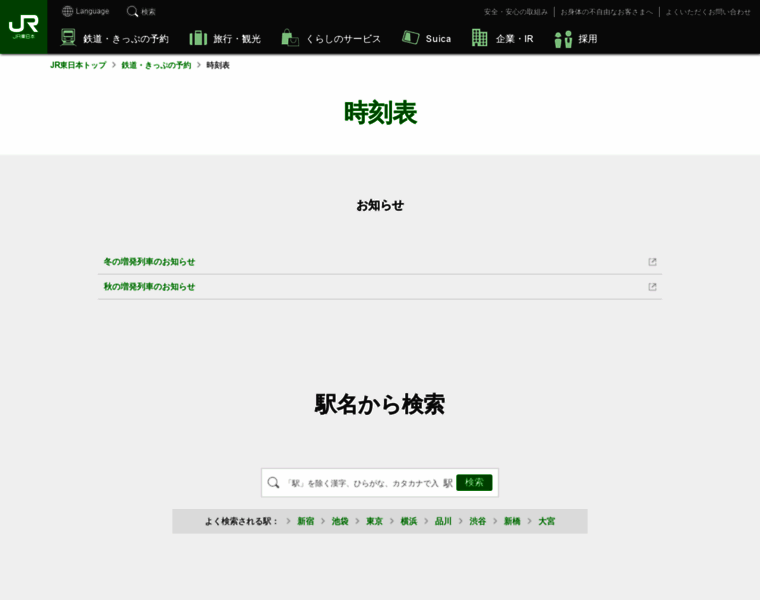Open 冬の増発列車のお知らせ notice
The image size is (760, 600).
pos(149,262)
